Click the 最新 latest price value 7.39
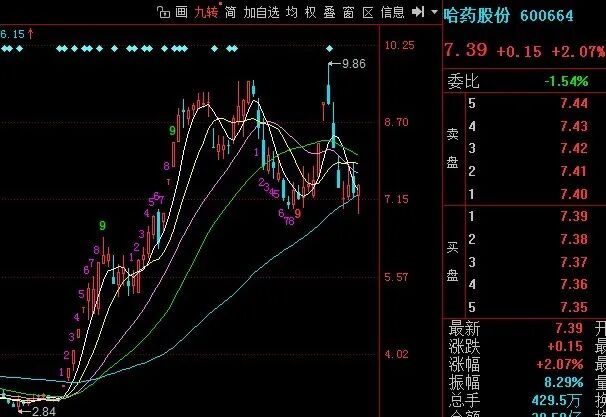606x417 pixels. tap(569, 328)
